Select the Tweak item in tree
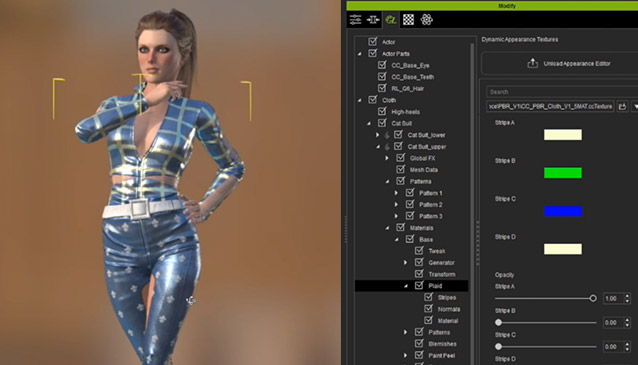Viewport: 638px width, 365px height. (437, 251)
